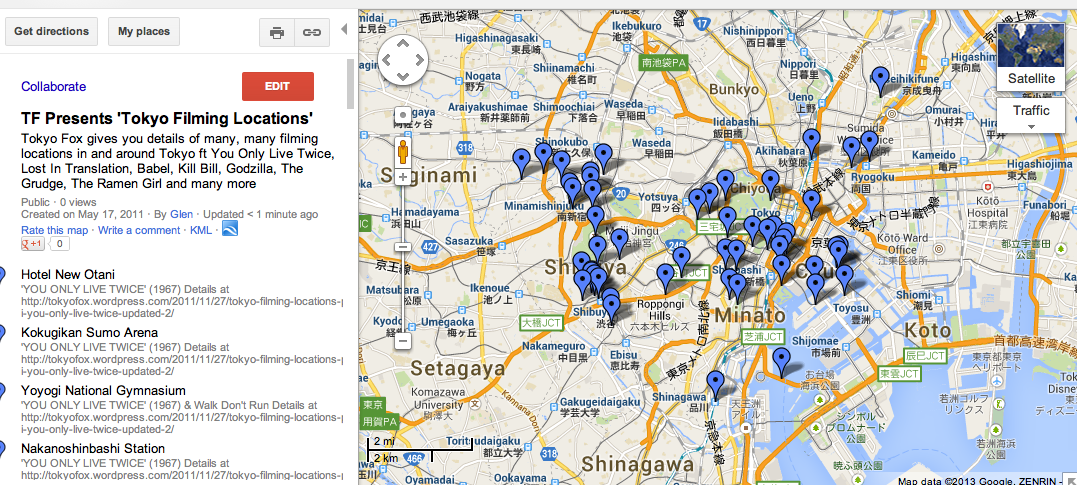This screenshot has height=485, width=1077.
Task: Show my location on the map
Action: coord(403,114)
